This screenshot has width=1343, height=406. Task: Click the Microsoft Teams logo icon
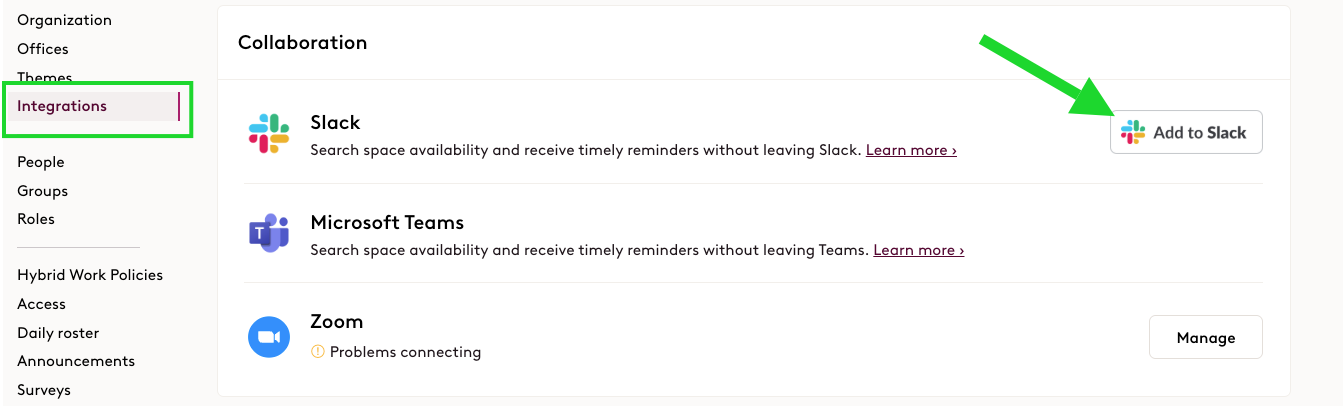point(268,233)
